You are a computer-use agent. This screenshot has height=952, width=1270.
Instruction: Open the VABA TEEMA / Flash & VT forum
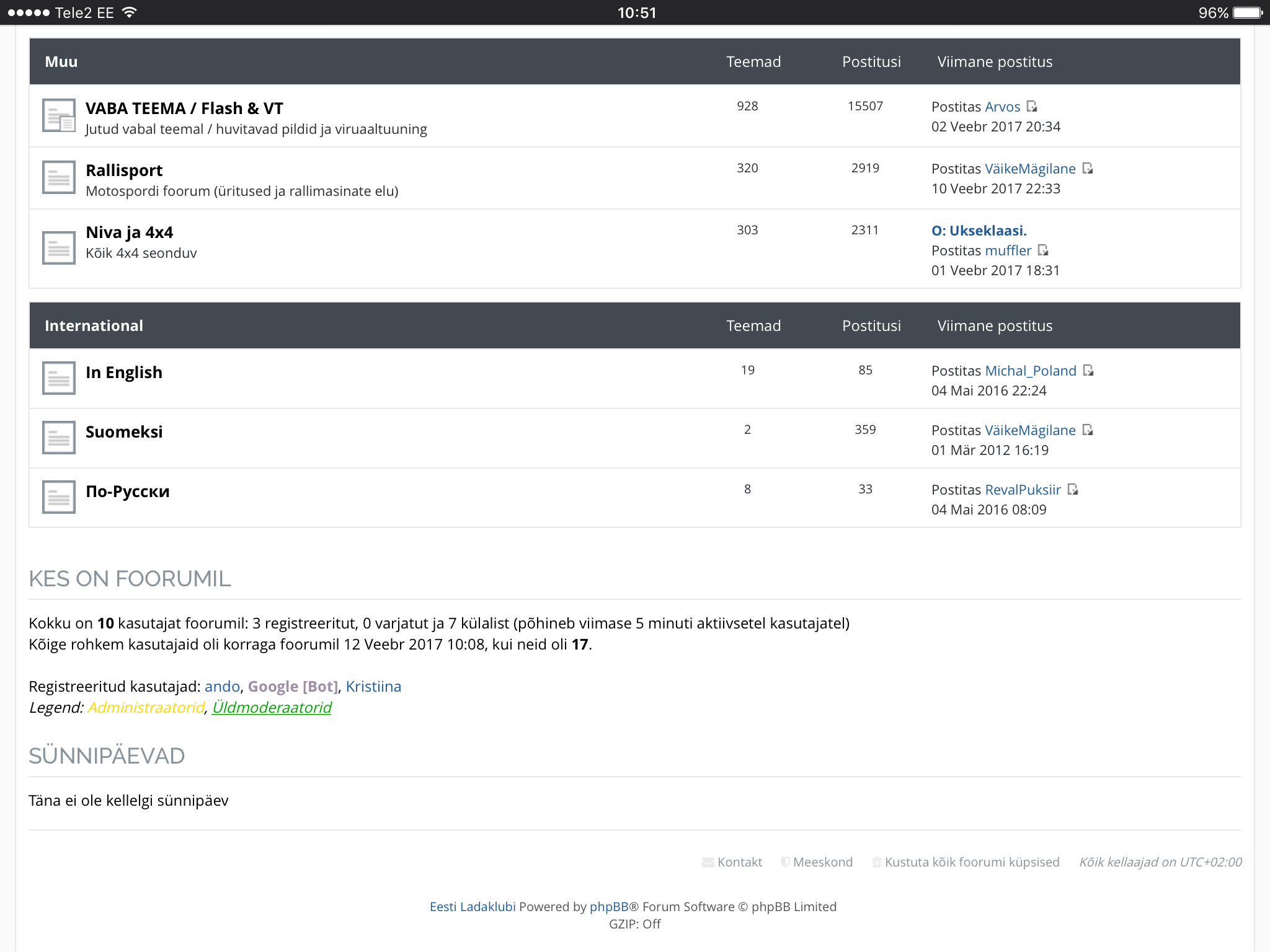click(x=184, y=108)
